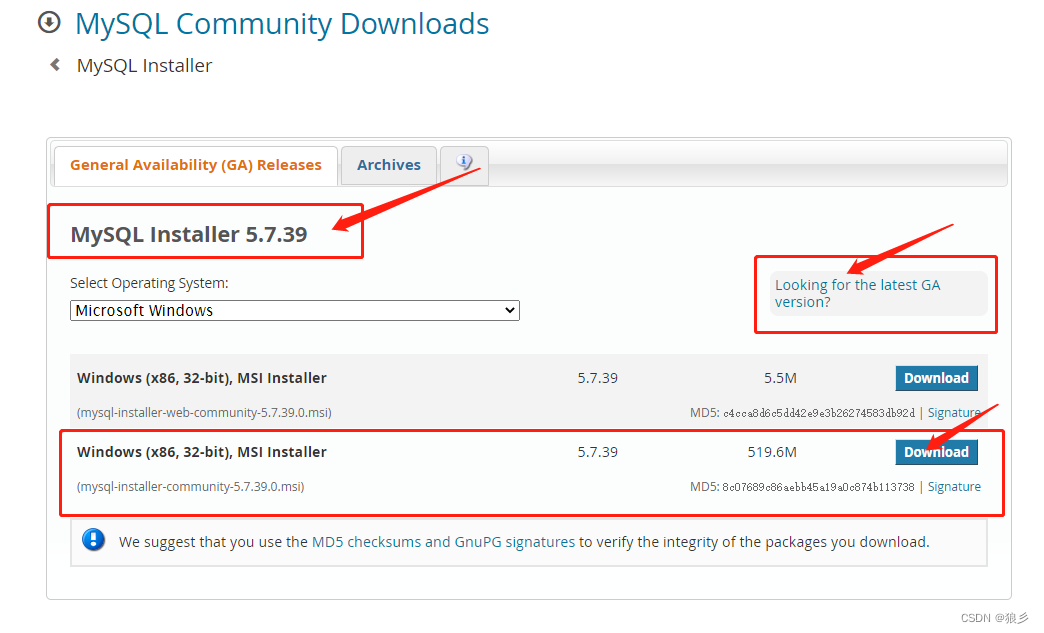Viewport: 1044px width, 633px height.
Task: Click mysql-installer-web-community-5.7.39.0.msi filename
Action: pyautogui.click(x=204, y=413)
